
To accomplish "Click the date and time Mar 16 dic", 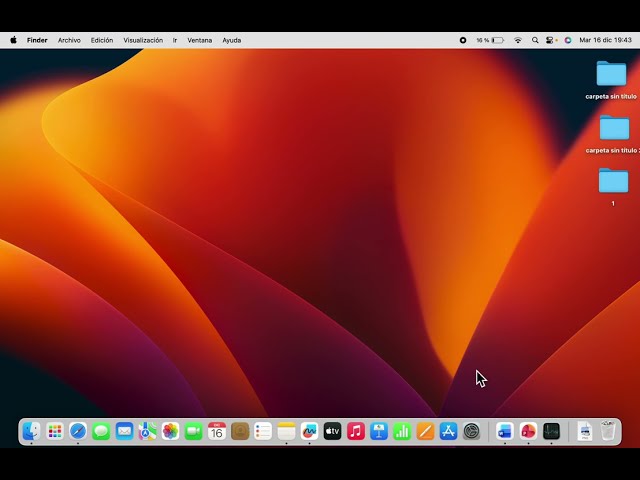I will (x=605, y=40).
